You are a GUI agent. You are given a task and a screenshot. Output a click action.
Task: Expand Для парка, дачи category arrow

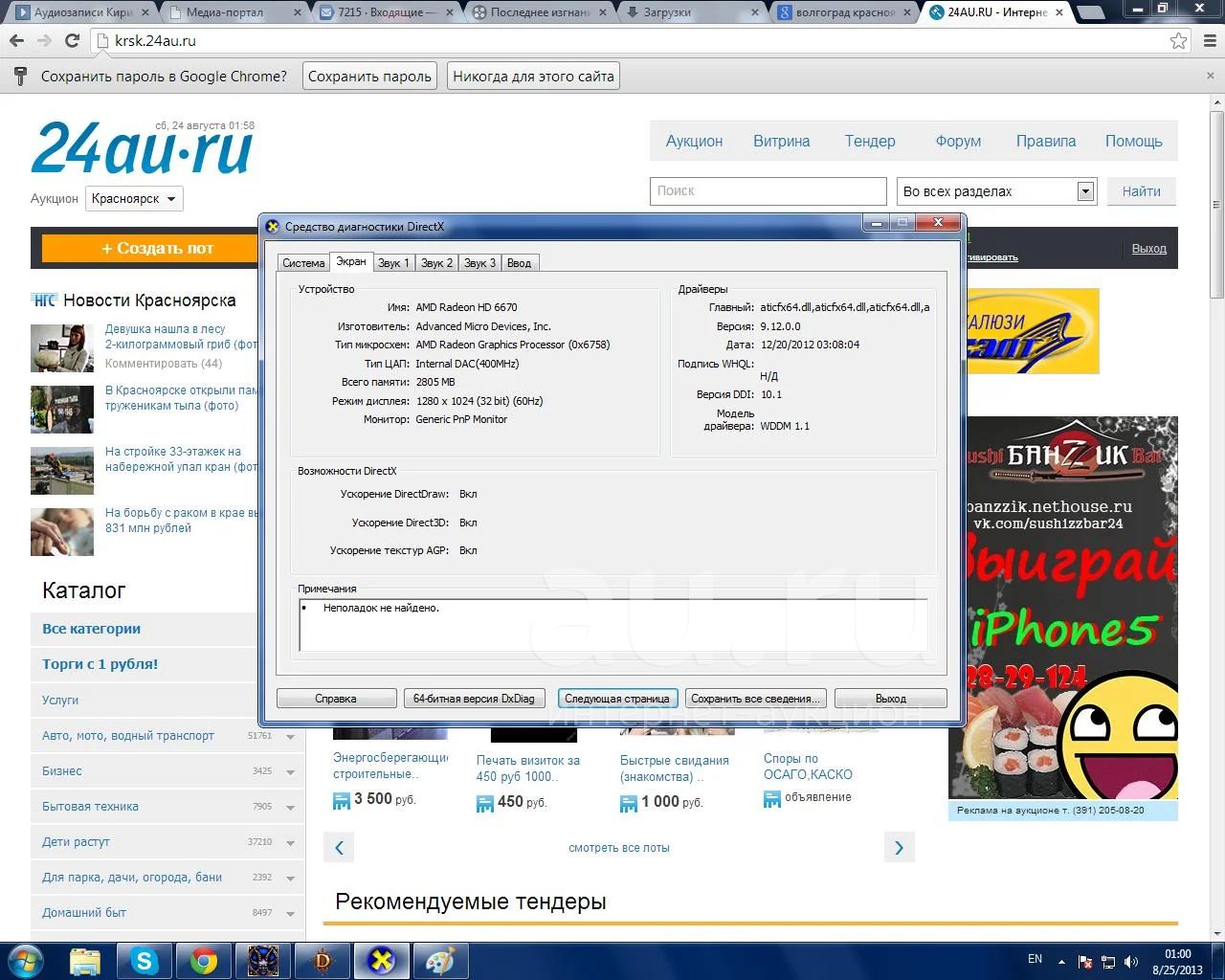pos(291,879)
